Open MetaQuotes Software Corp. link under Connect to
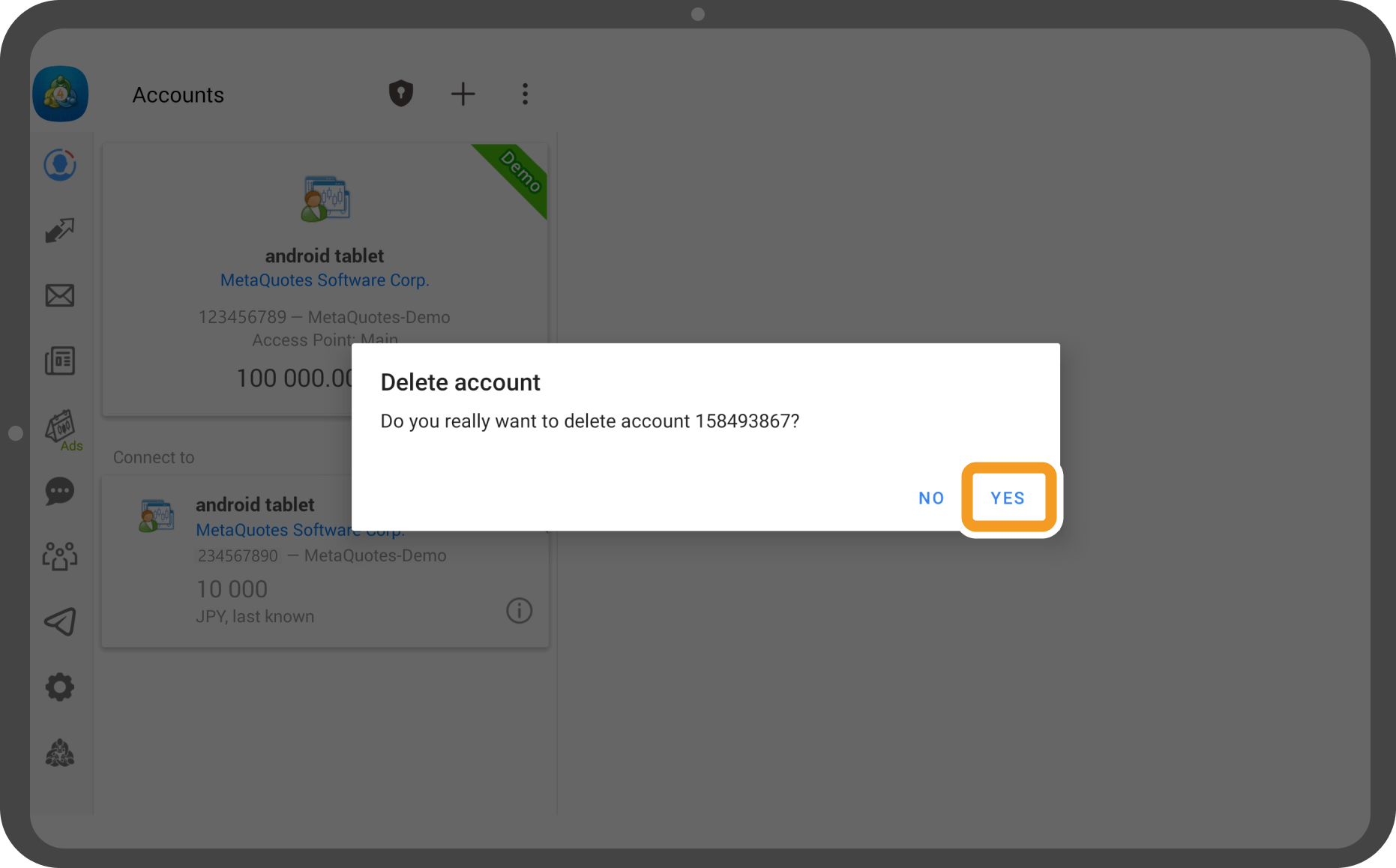This screenshot has width=1396, height=868. (300, 530)
